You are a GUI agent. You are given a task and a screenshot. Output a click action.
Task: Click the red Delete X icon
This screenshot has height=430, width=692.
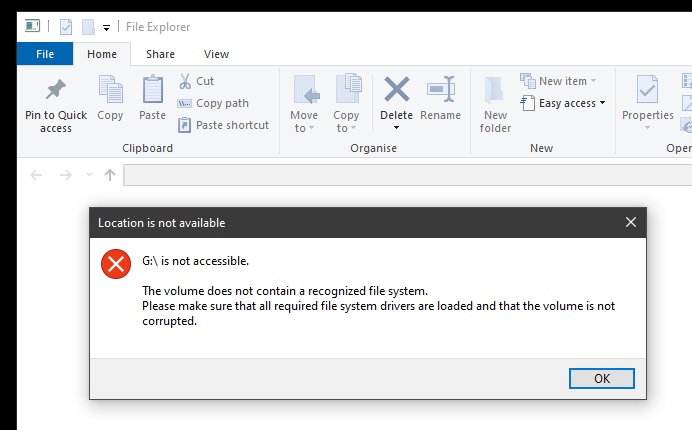[396, 90]
